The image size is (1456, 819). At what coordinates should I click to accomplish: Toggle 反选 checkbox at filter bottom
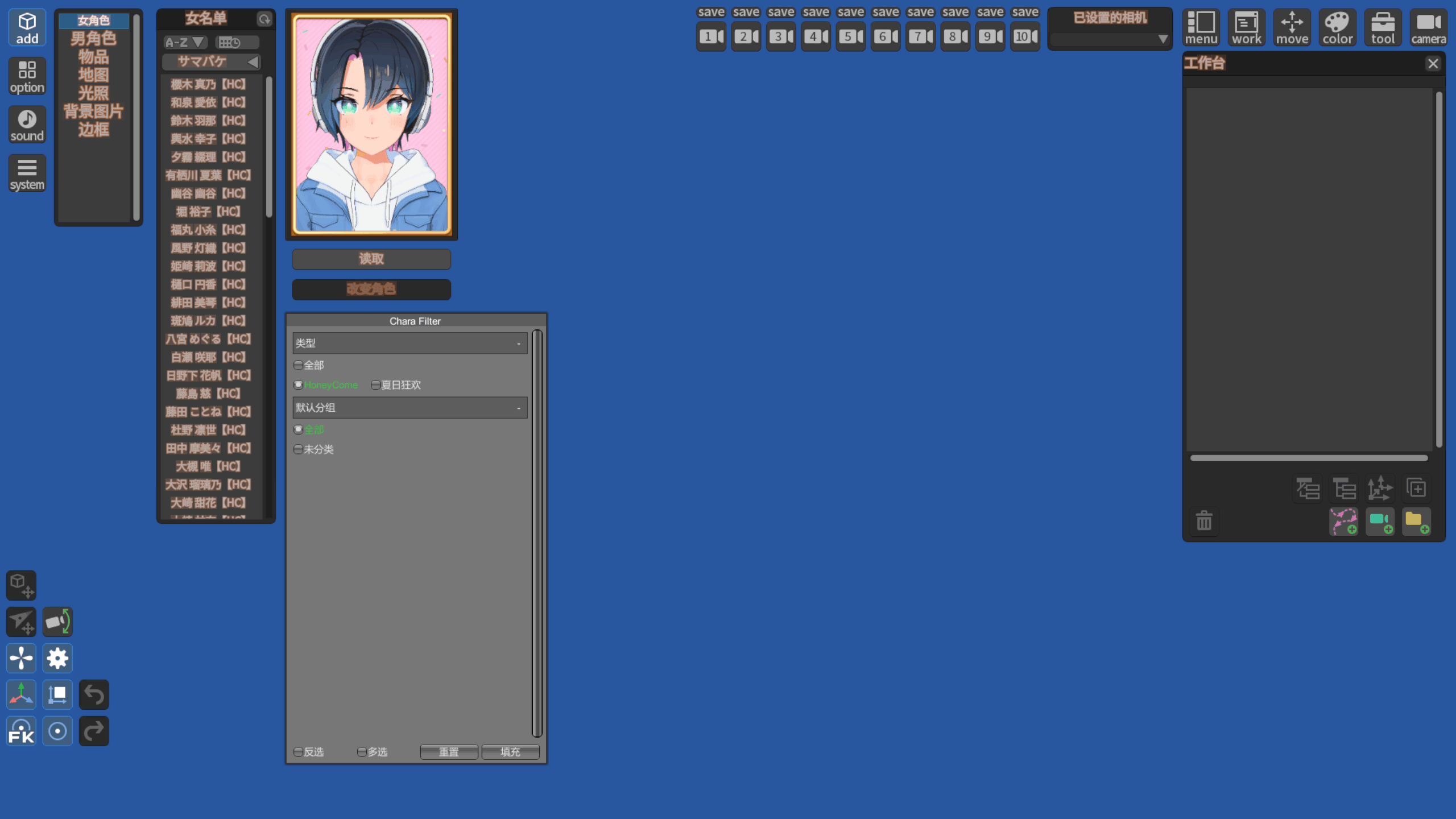tap(298, 751)
